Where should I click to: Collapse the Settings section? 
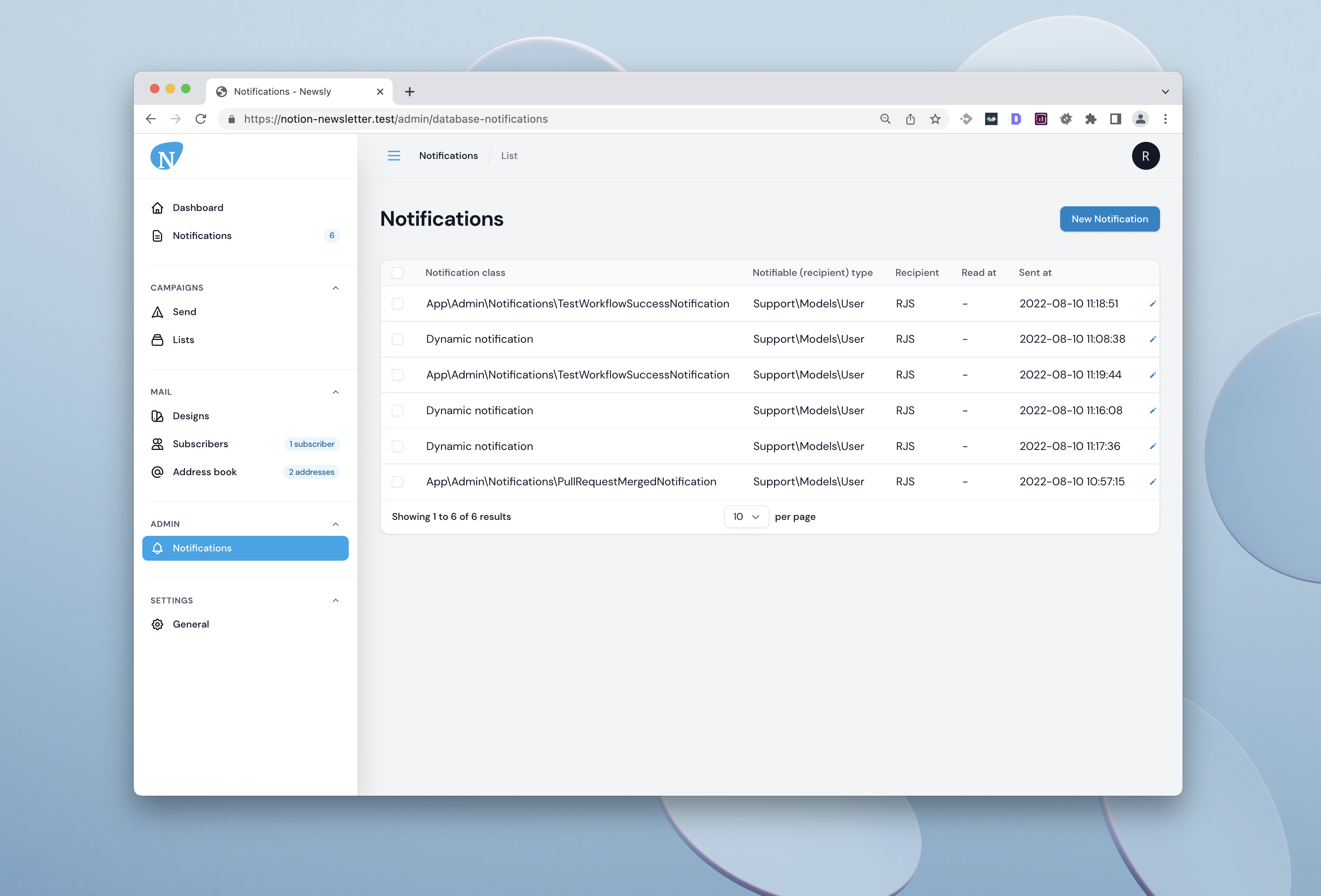point(335,601)
